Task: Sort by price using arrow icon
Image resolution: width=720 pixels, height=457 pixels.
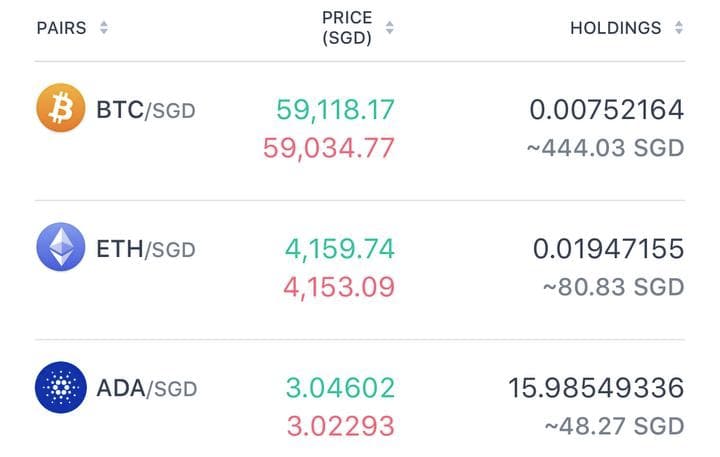Action: [390, 28]
